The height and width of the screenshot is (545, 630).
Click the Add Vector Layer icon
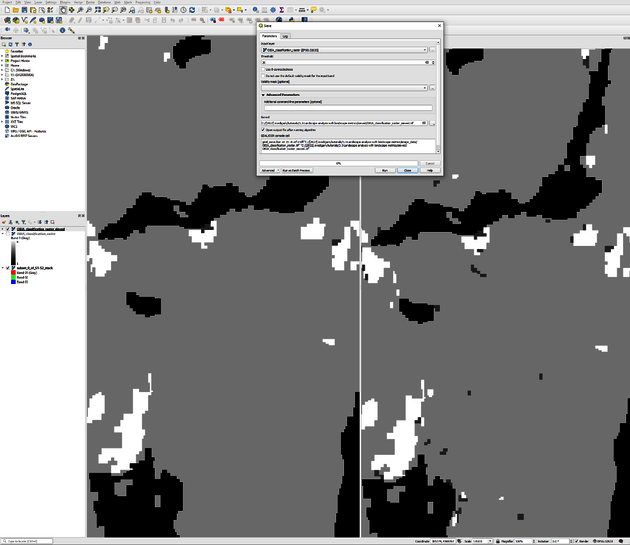tap(25, 20)
